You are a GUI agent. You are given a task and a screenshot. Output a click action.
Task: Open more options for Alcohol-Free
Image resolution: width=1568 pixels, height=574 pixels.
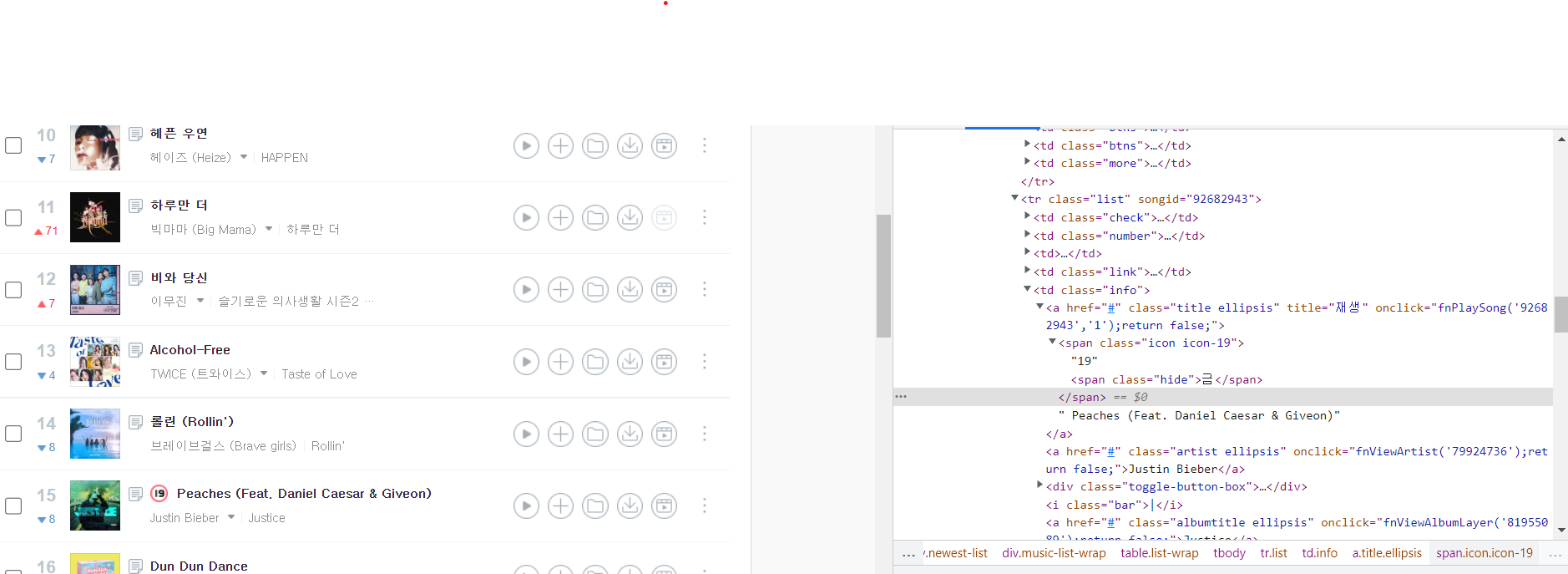[705, 361]
